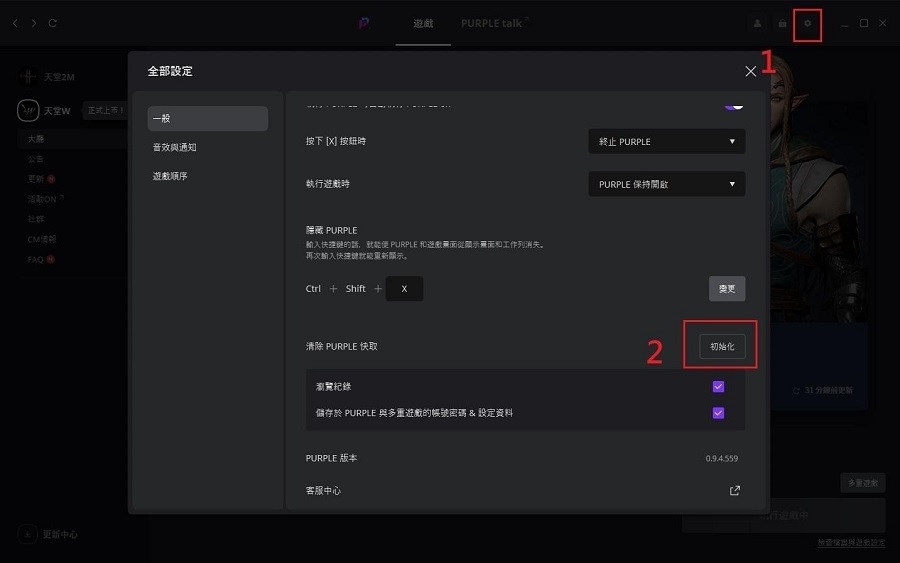Uncheck the 瀏覽紀錄 checkbox
Image resolution: width=900 pixels, height=563 pixels.
tap(718, 387)
